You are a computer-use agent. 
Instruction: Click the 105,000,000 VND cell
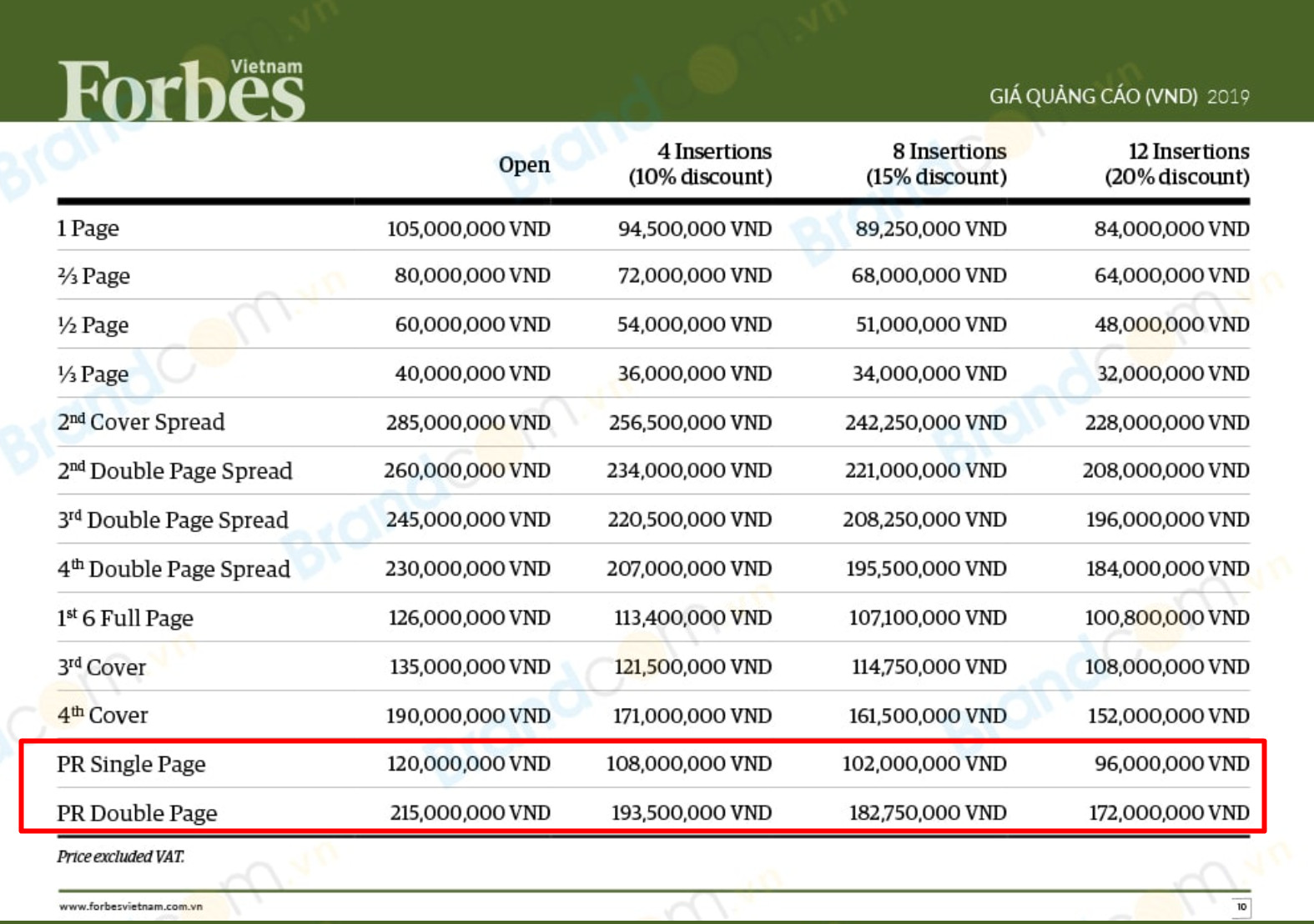pos(469,228)
